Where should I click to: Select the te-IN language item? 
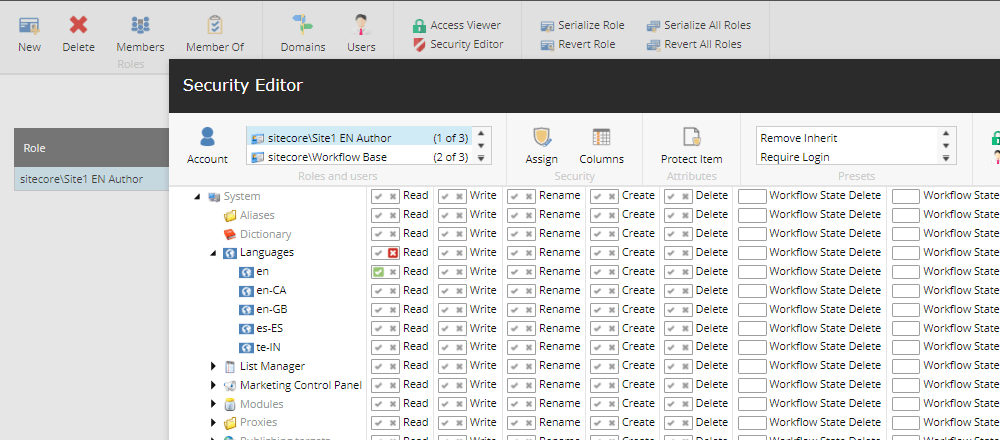point(268,347)
